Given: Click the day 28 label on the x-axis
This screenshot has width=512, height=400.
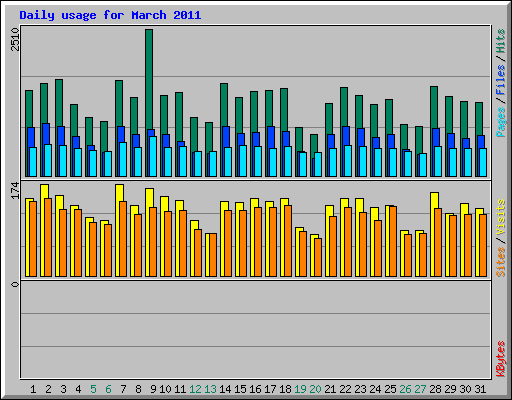Looking at the screenshot, I should [x=435, y=389].
